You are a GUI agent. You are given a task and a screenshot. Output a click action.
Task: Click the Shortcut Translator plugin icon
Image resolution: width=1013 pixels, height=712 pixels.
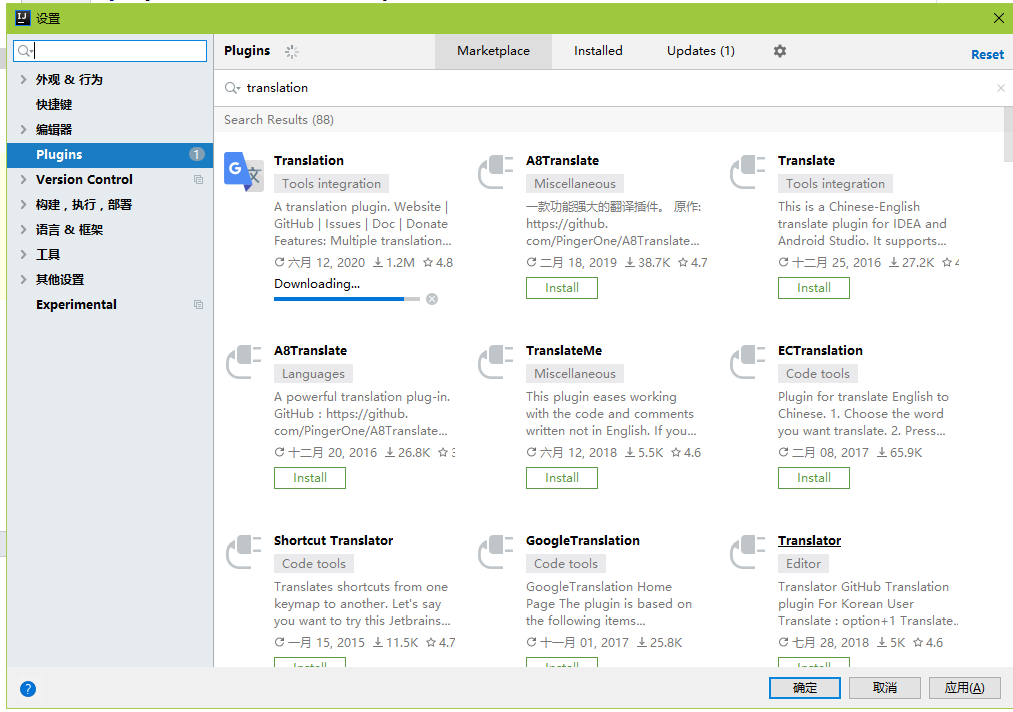244,551
